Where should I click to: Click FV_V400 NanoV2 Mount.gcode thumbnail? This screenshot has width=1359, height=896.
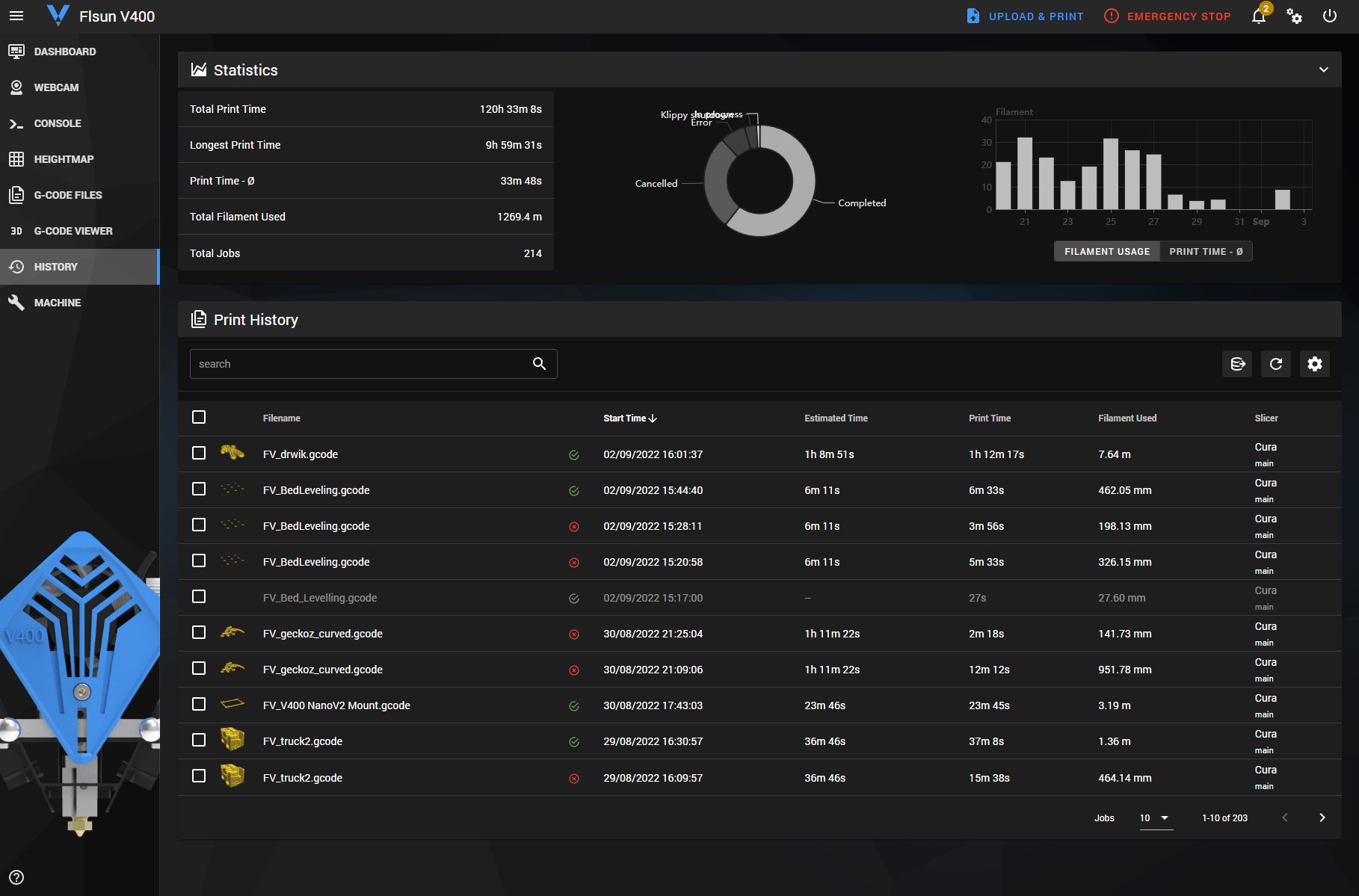232,703
